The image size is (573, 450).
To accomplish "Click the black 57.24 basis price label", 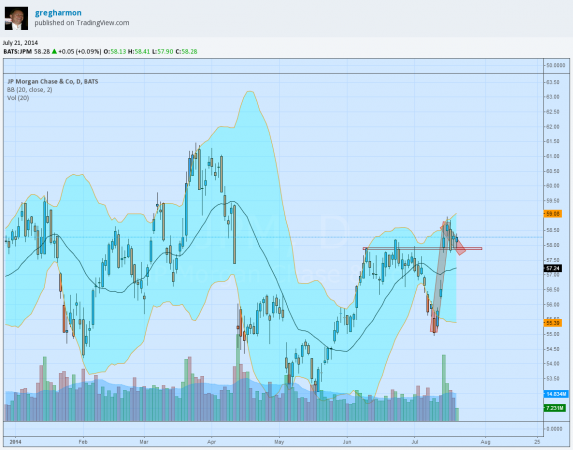I will (553, 268).
